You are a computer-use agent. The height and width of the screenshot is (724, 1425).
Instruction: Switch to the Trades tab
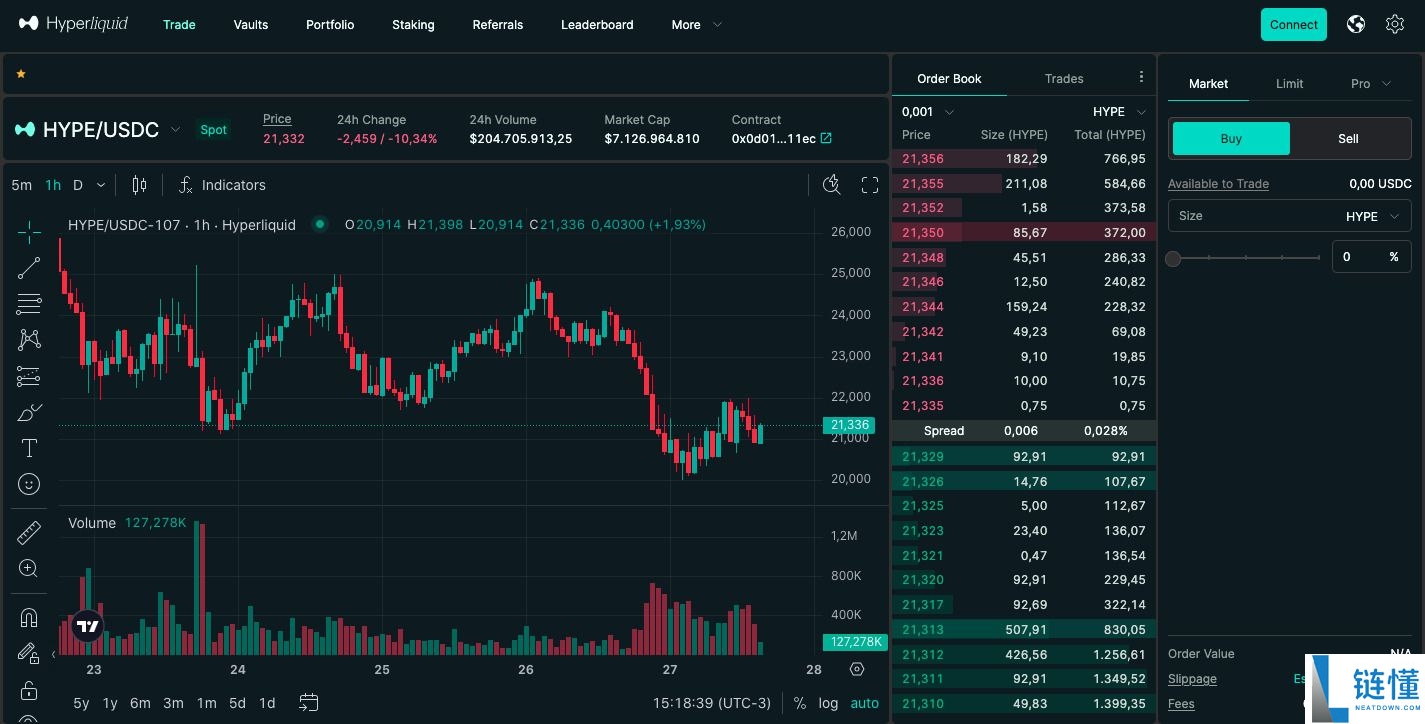tap(1064, 78)
